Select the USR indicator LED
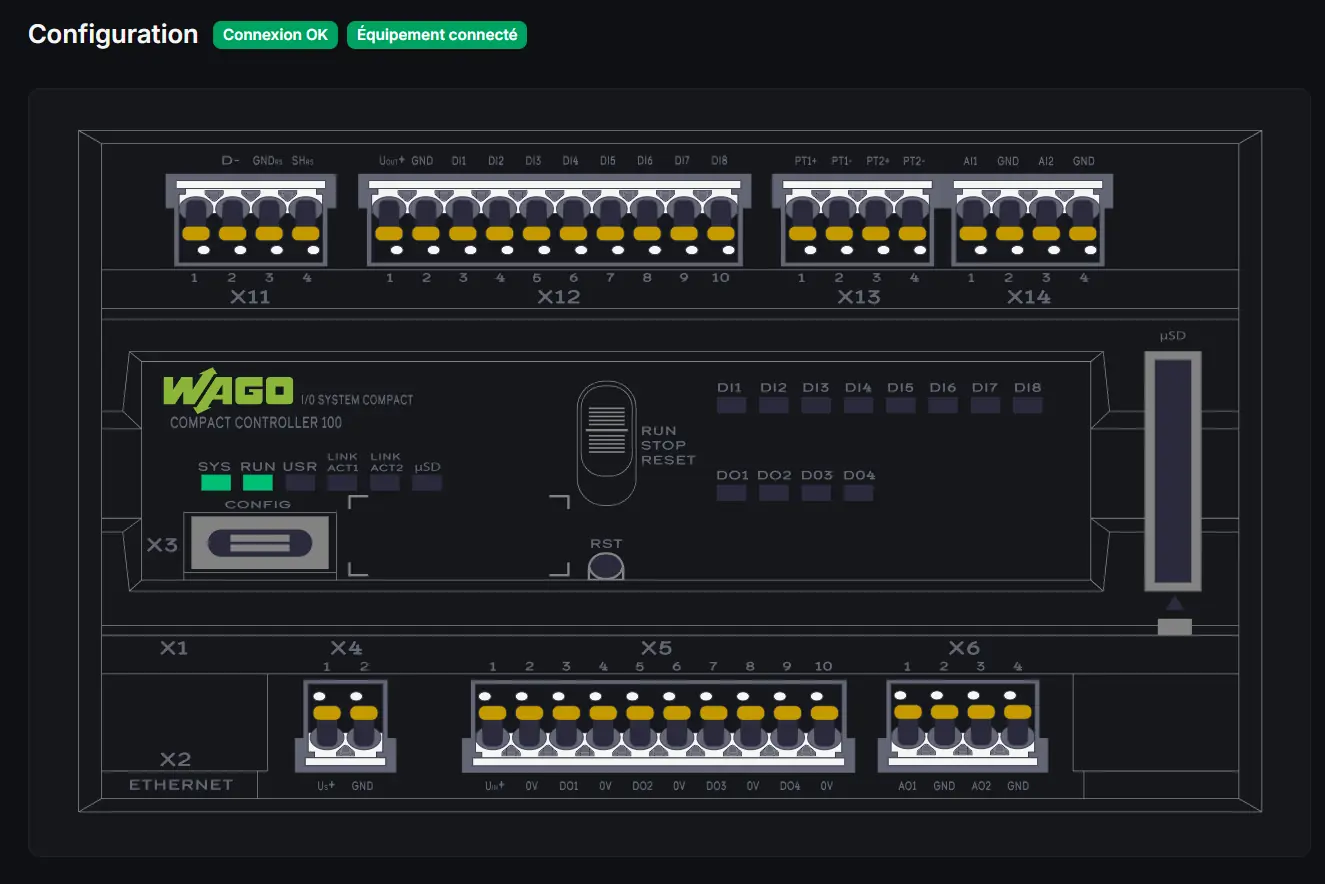The width and height of the screenshot is (1325, 884). coord(299,482)
